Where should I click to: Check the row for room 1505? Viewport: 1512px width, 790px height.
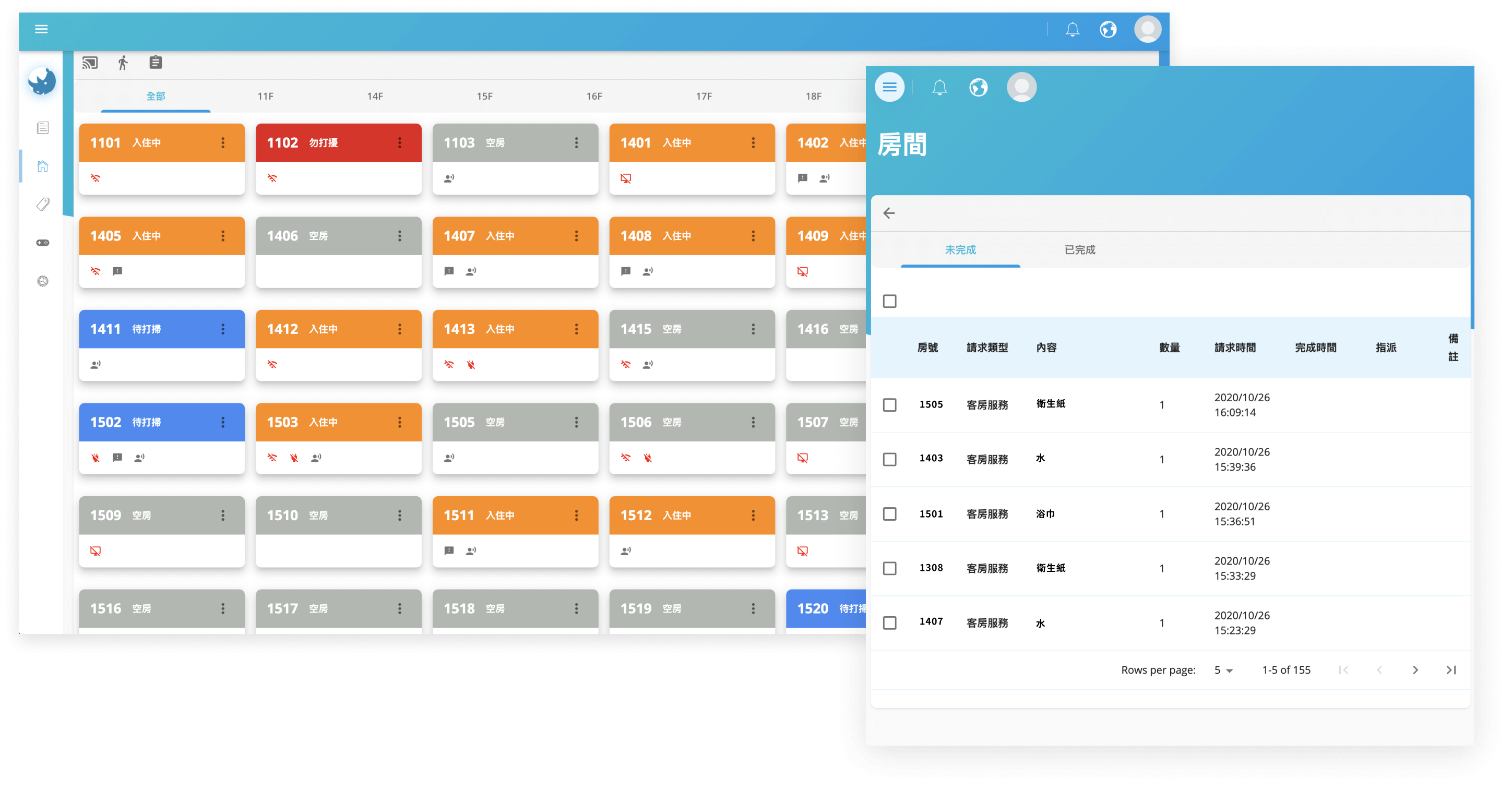(x=889, y=404)
